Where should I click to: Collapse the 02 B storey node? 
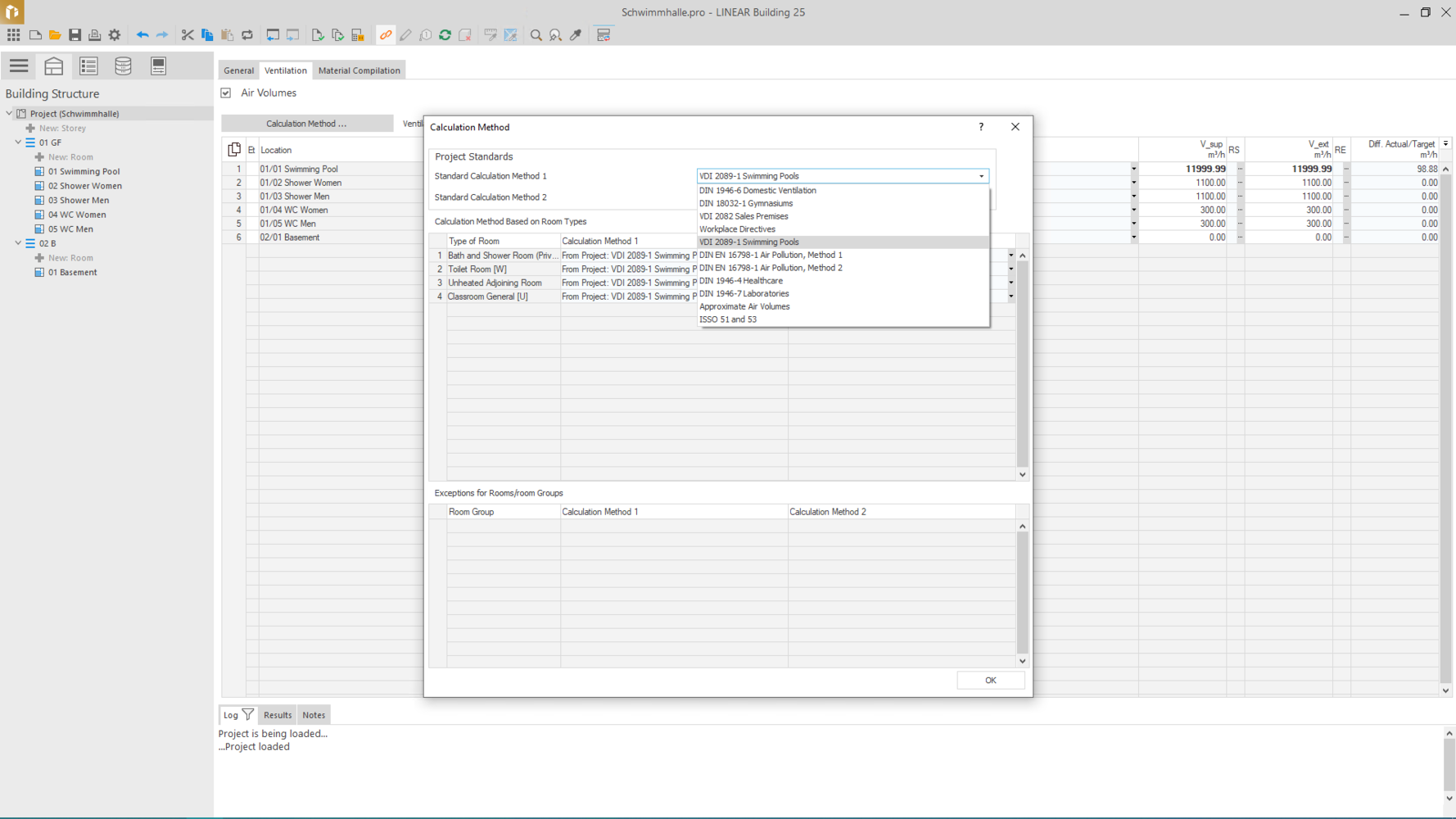[x=18, y=243]
